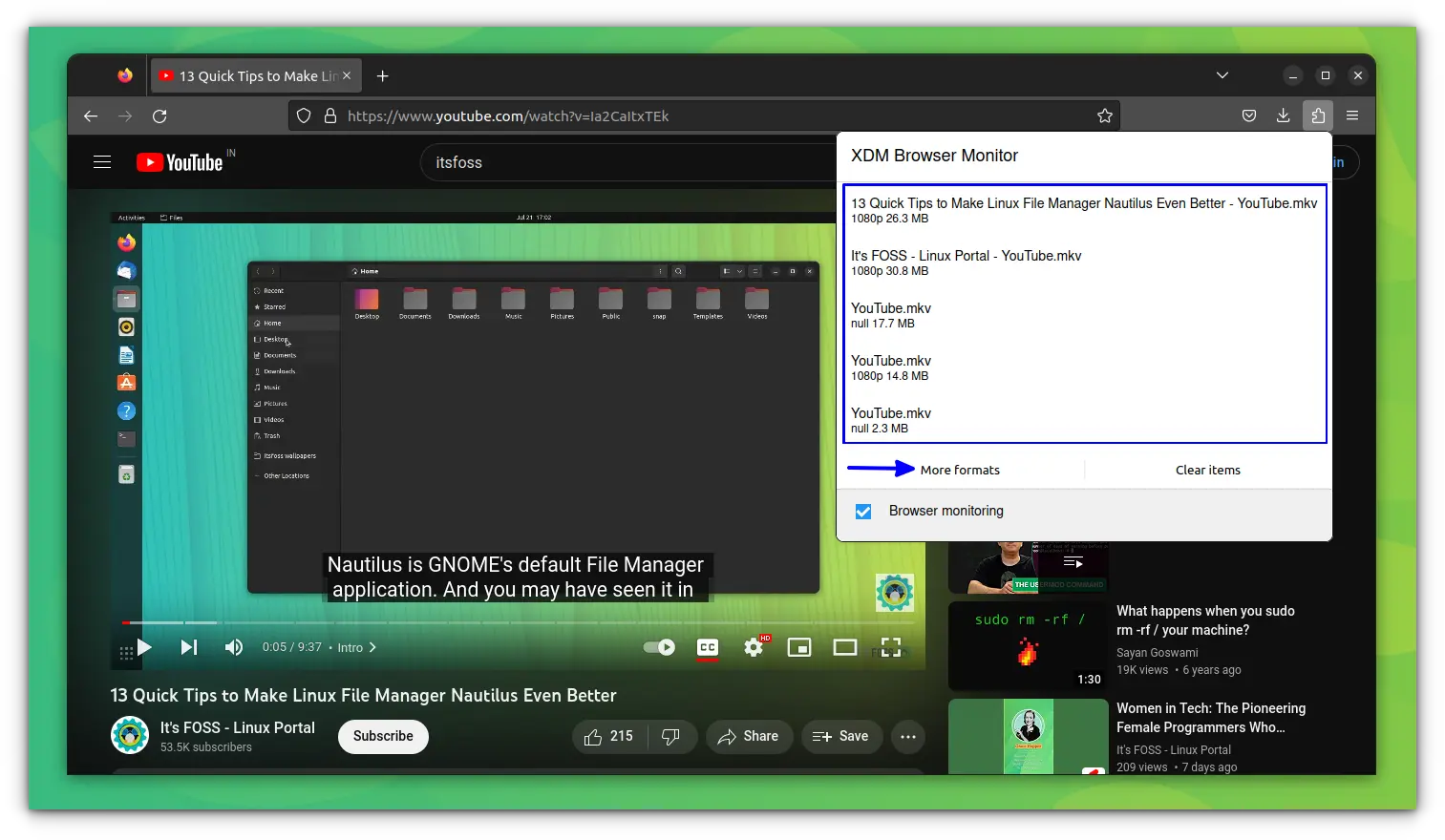Select YouTube.mkv null 2.3 MB item
Viewport: 1445px width, 840px height.
[1084, 420]
